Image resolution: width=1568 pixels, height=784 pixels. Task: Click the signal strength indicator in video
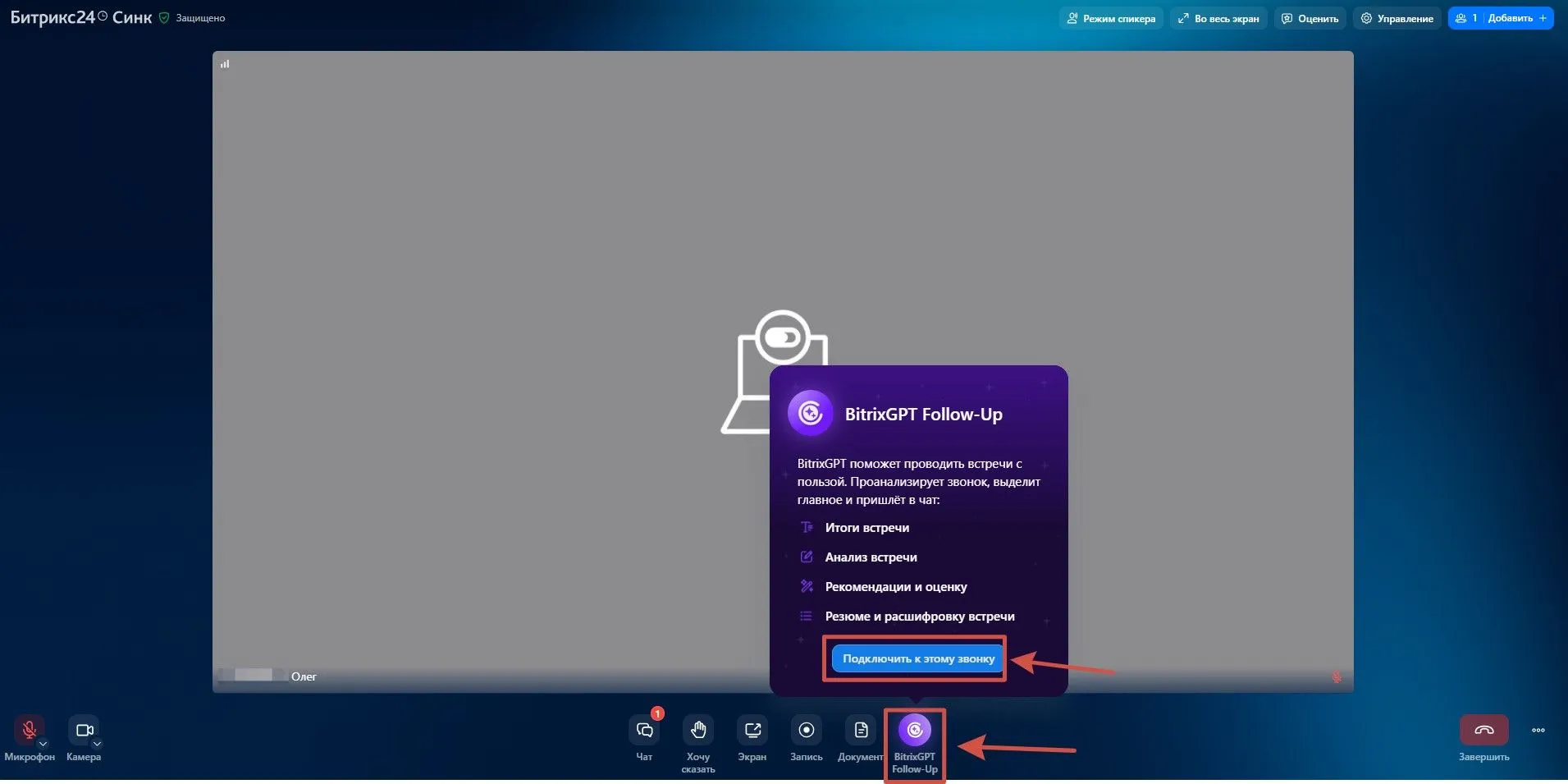[x=225, y=64]
